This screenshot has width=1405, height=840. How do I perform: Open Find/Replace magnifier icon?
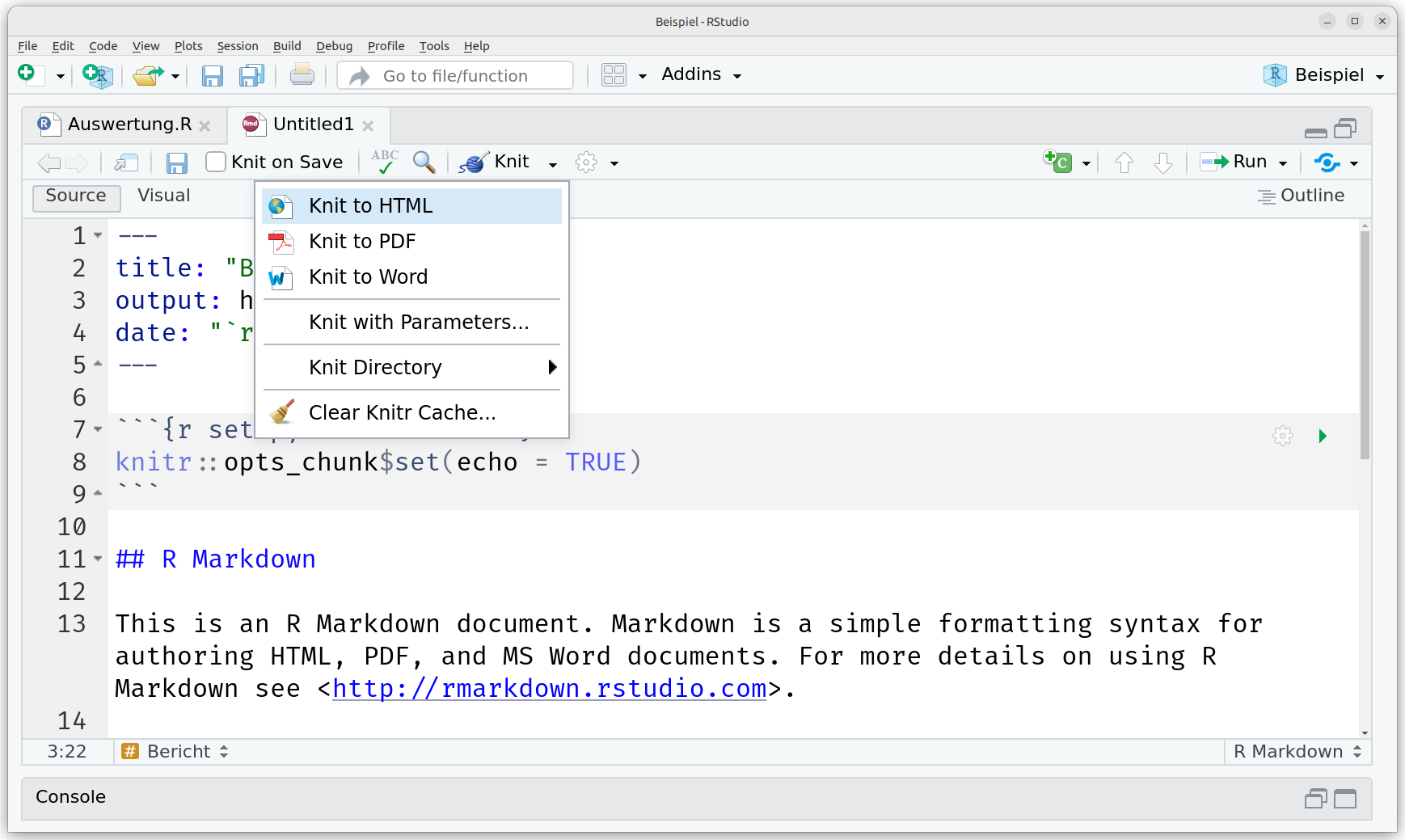click(x=424, y=163)
